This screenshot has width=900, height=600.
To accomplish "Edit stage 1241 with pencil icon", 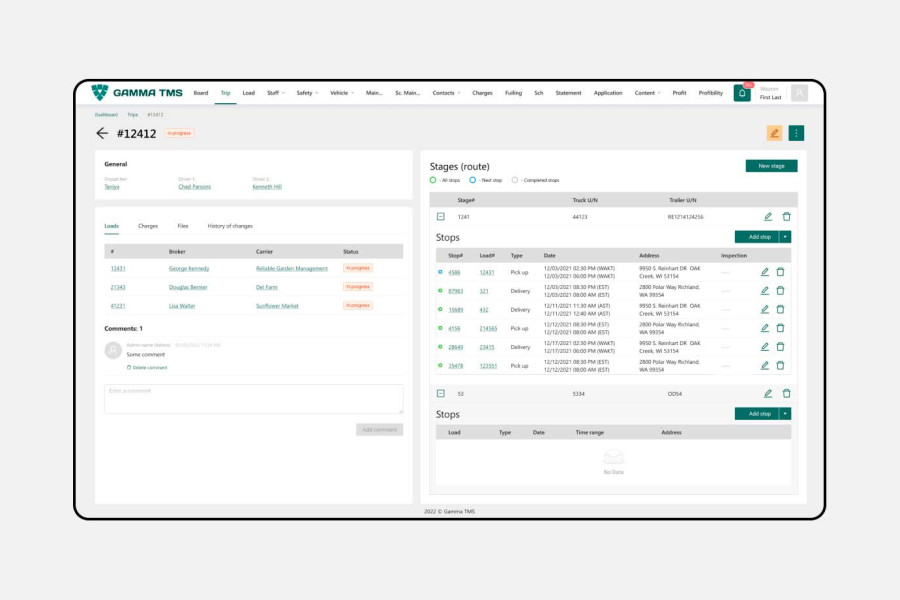I will [x=768, y=216].
